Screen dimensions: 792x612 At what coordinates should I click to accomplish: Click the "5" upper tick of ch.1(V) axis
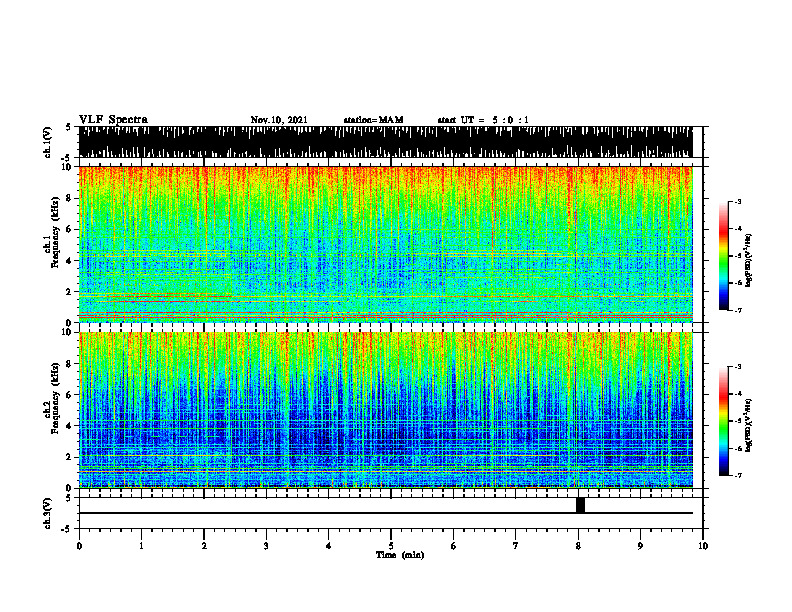click(x=68, y=128)
